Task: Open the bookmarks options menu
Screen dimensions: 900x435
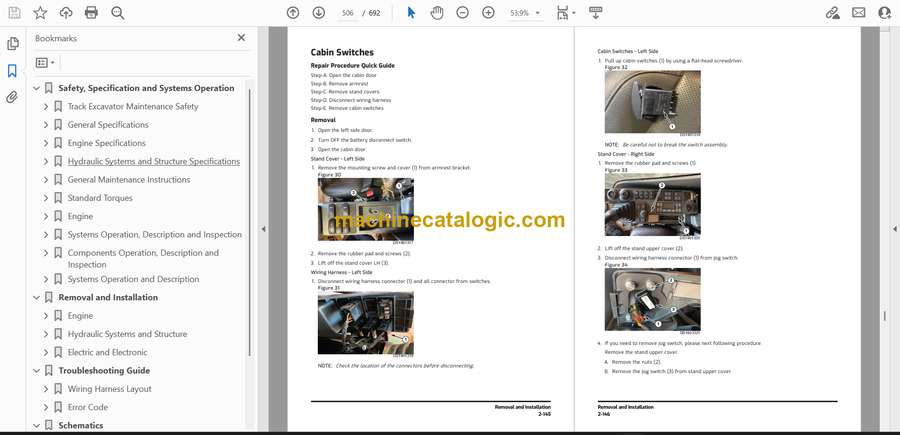Action: [45, 62]
